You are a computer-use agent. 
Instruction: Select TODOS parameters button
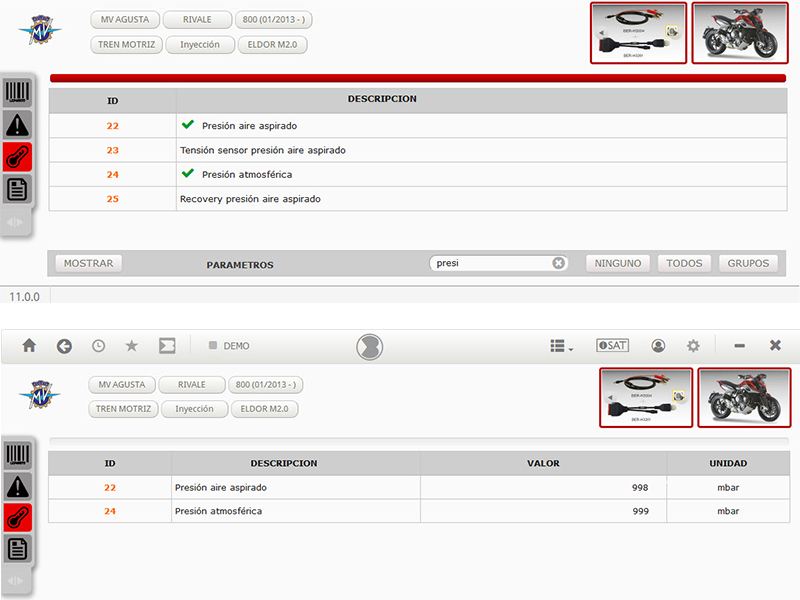tap(684, 263)
